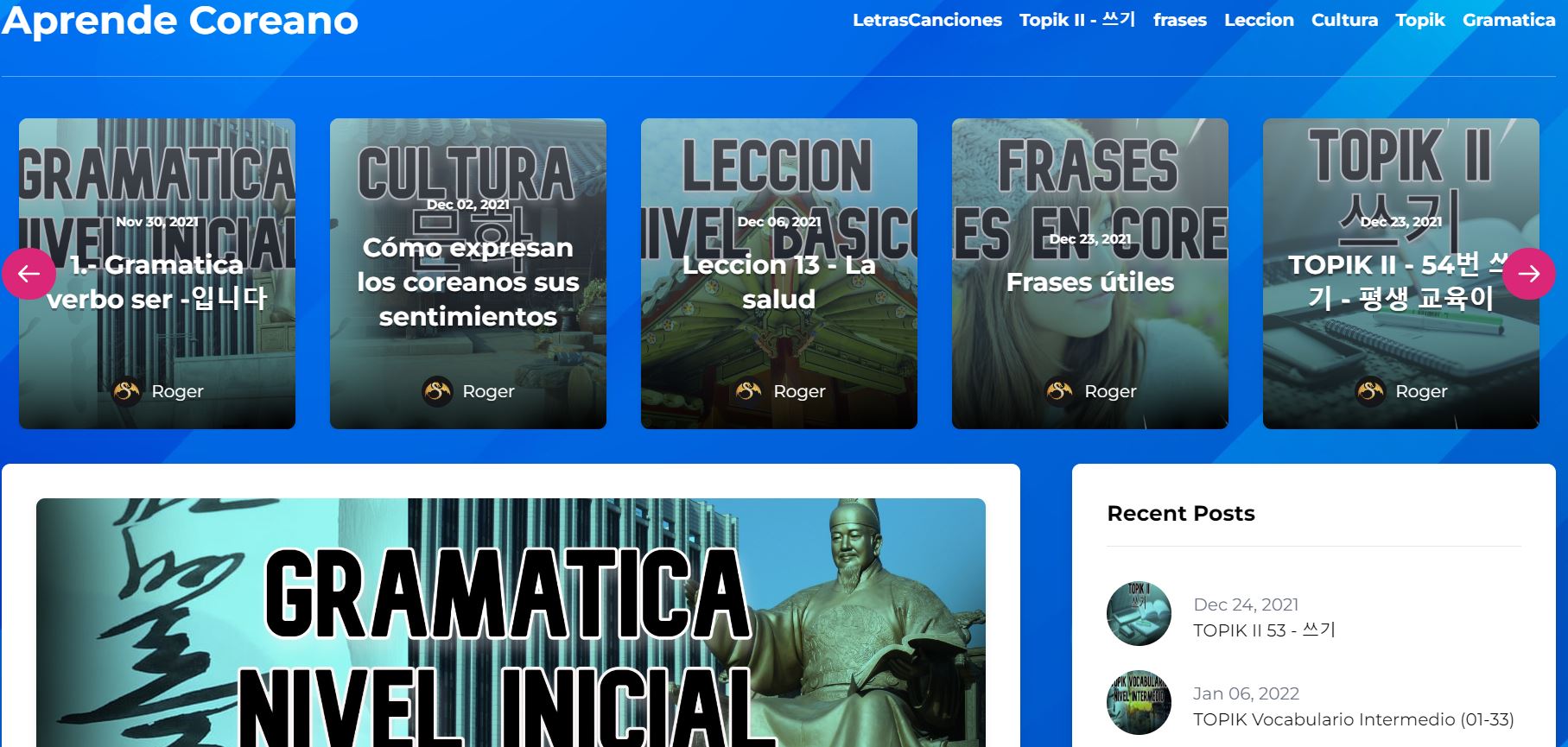The image size is (1568, 747).
Task: Click Roger's avatar on the Leccion 13 card
Action: coord(749,391)
